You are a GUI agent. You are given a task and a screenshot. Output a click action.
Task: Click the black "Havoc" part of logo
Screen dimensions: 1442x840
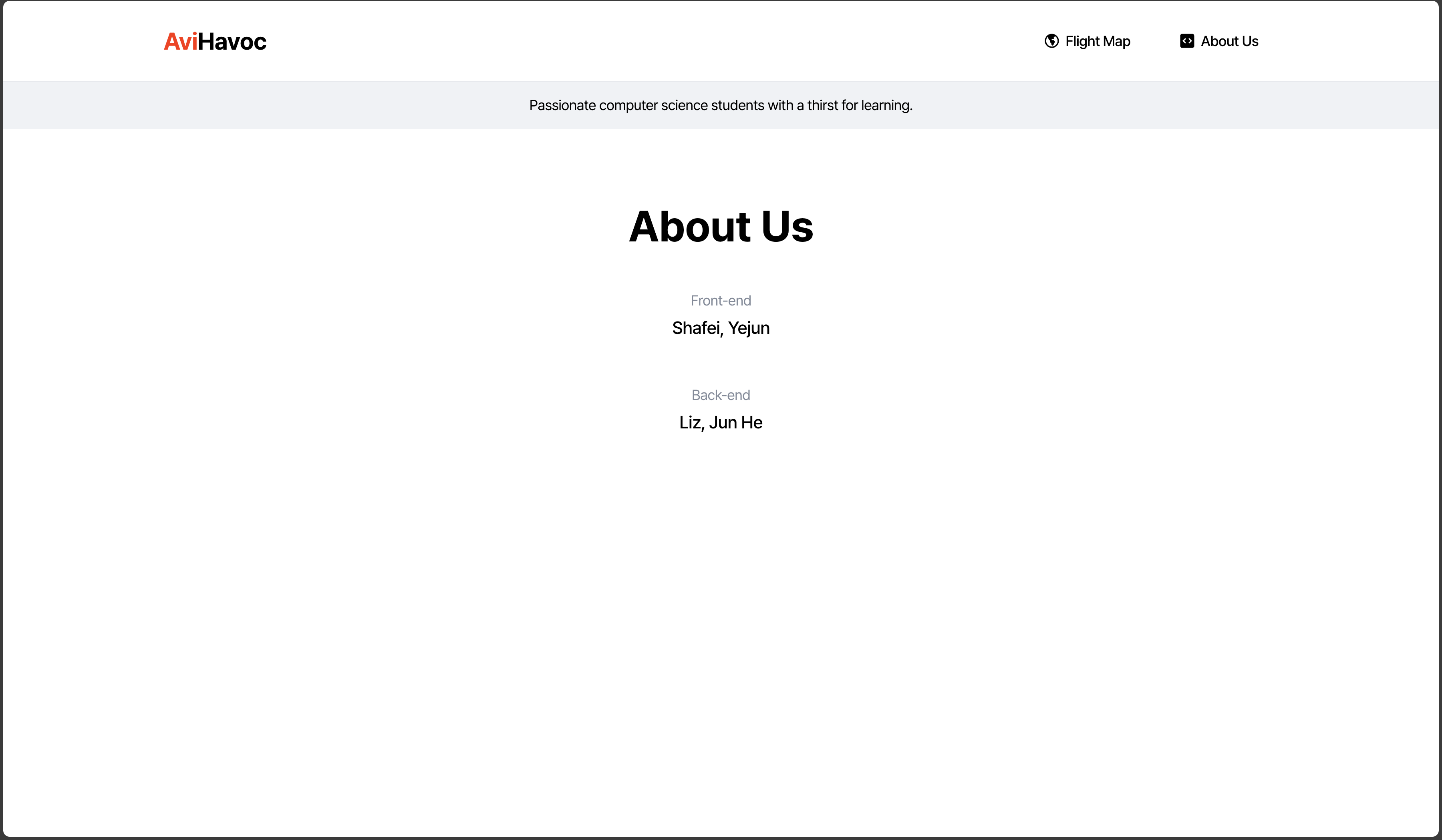232,42
